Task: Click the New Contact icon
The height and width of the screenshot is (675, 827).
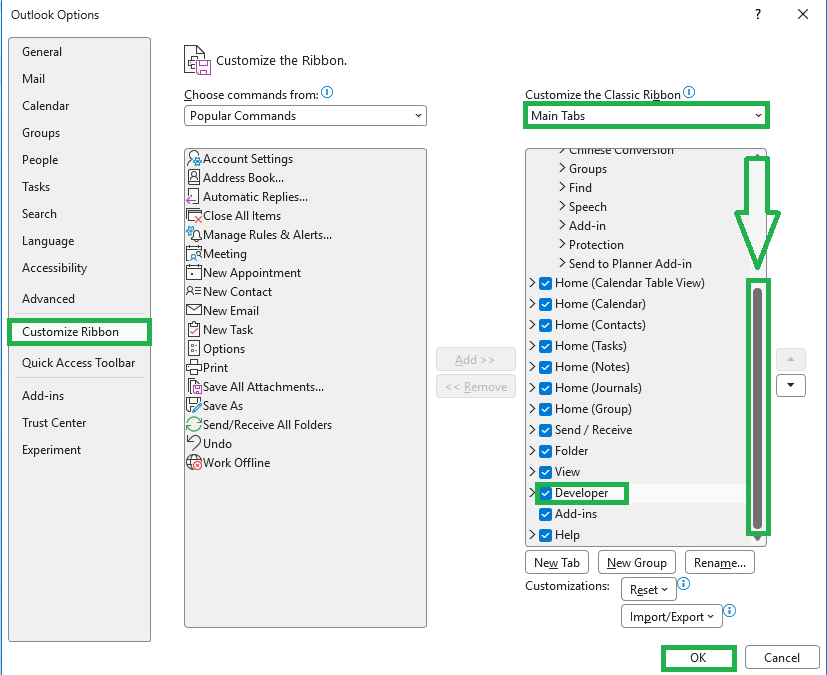Action: pos(194,291)
